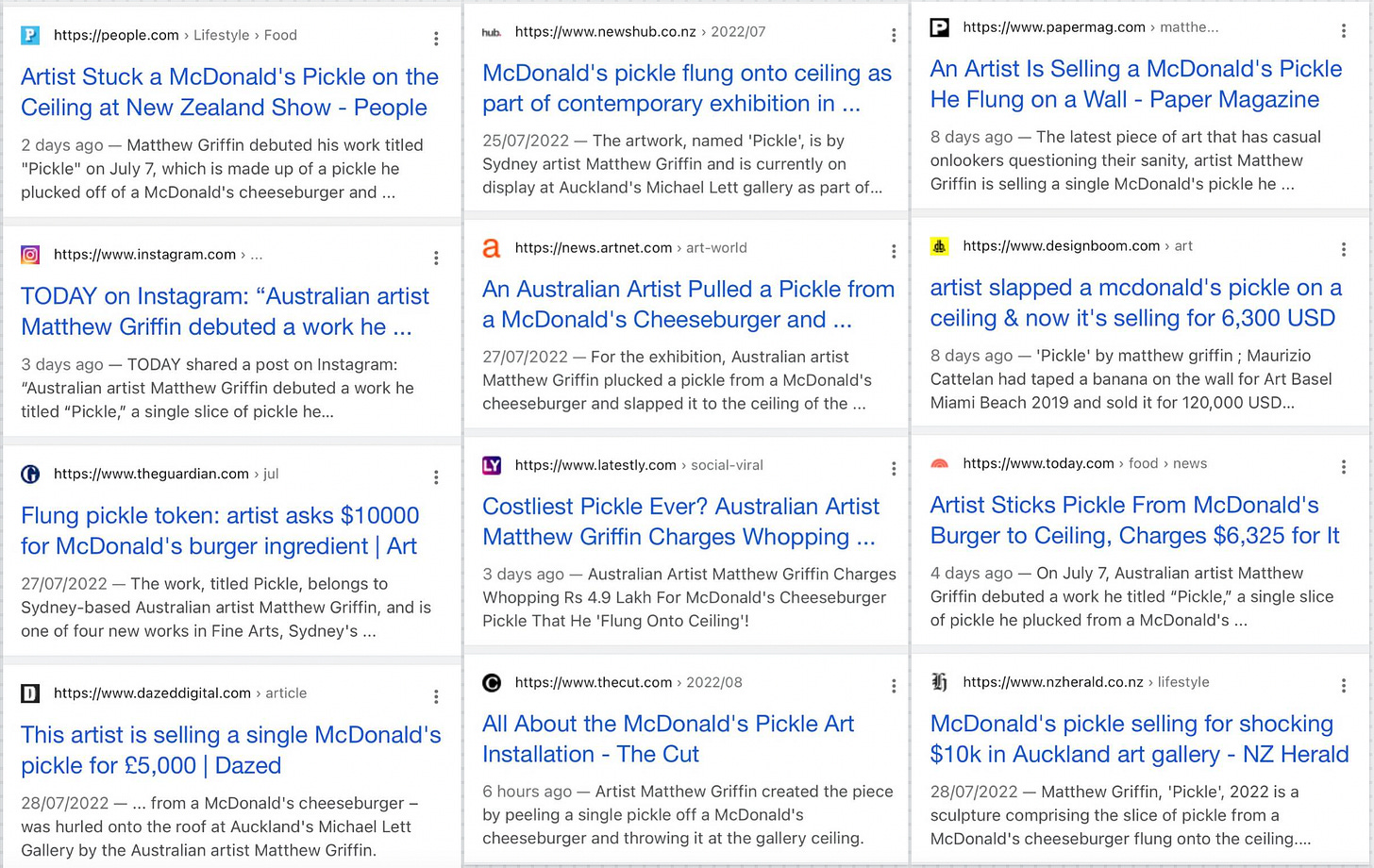Click the Dazed snippet mentioning Michael Lett Gallery
1374x868 pixels.
219,826
